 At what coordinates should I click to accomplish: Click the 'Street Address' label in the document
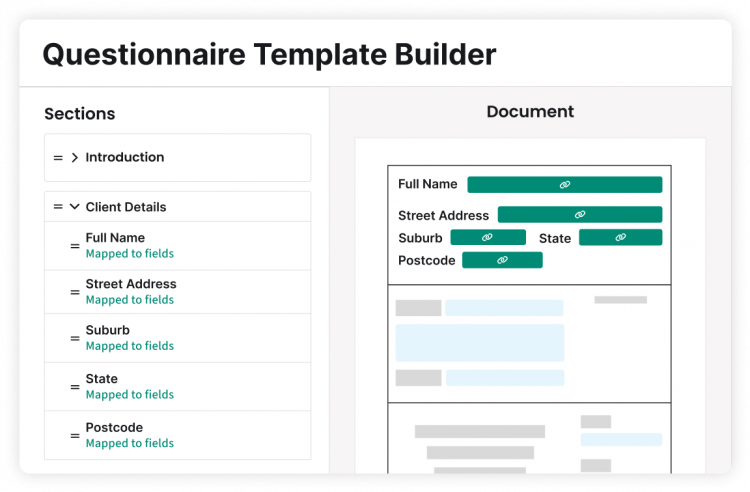[443, 216]
